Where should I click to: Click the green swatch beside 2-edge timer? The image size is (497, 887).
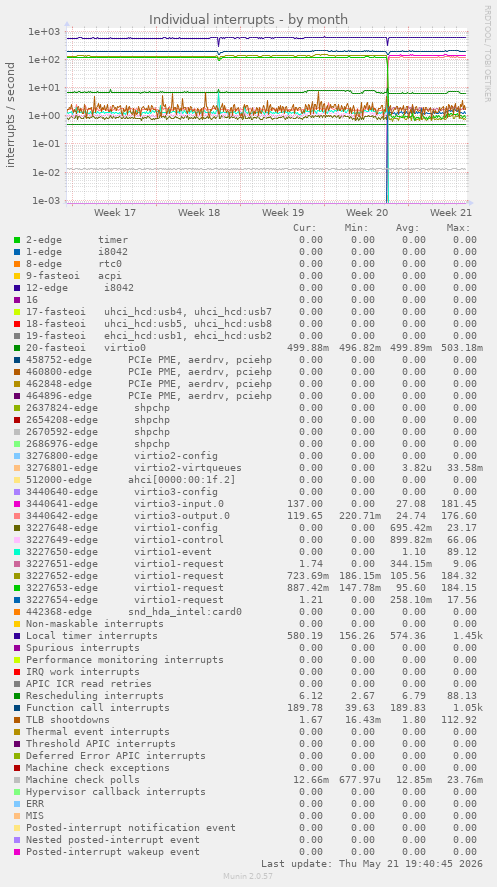pyautogui.click(x=17, y=240)
